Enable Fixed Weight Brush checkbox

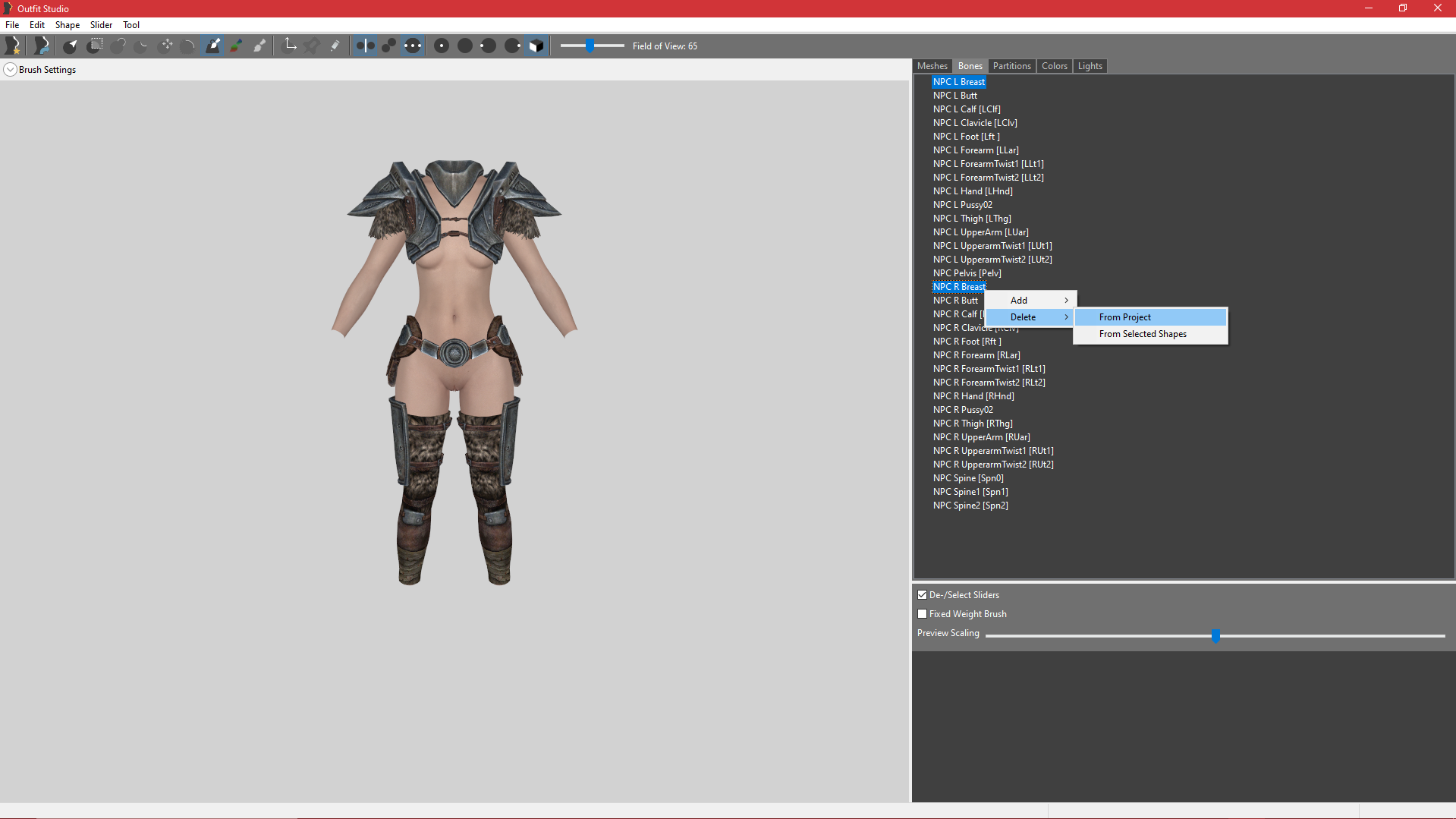[923, 614]
